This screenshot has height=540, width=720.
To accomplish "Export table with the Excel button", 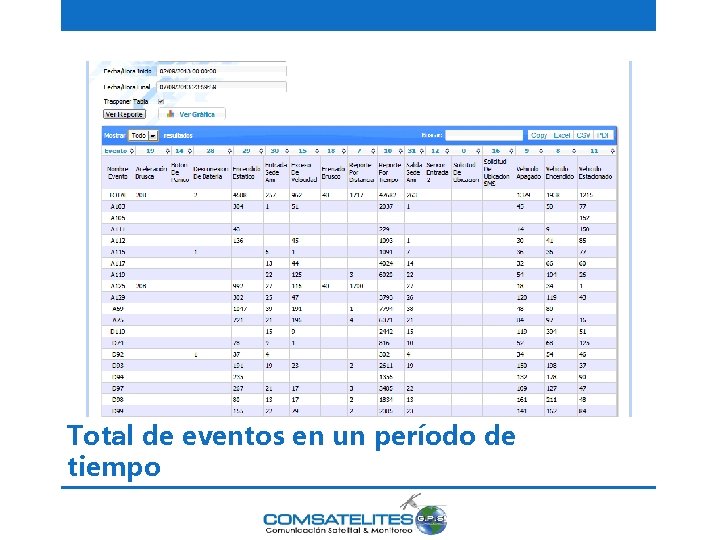I will (562, 135).
